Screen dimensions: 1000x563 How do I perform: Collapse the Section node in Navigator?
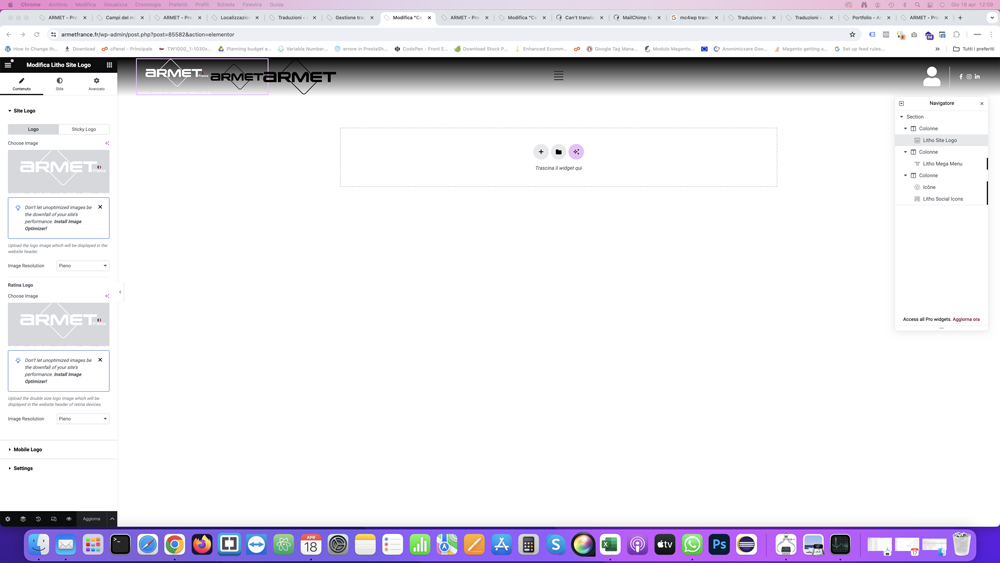point(902,117)
